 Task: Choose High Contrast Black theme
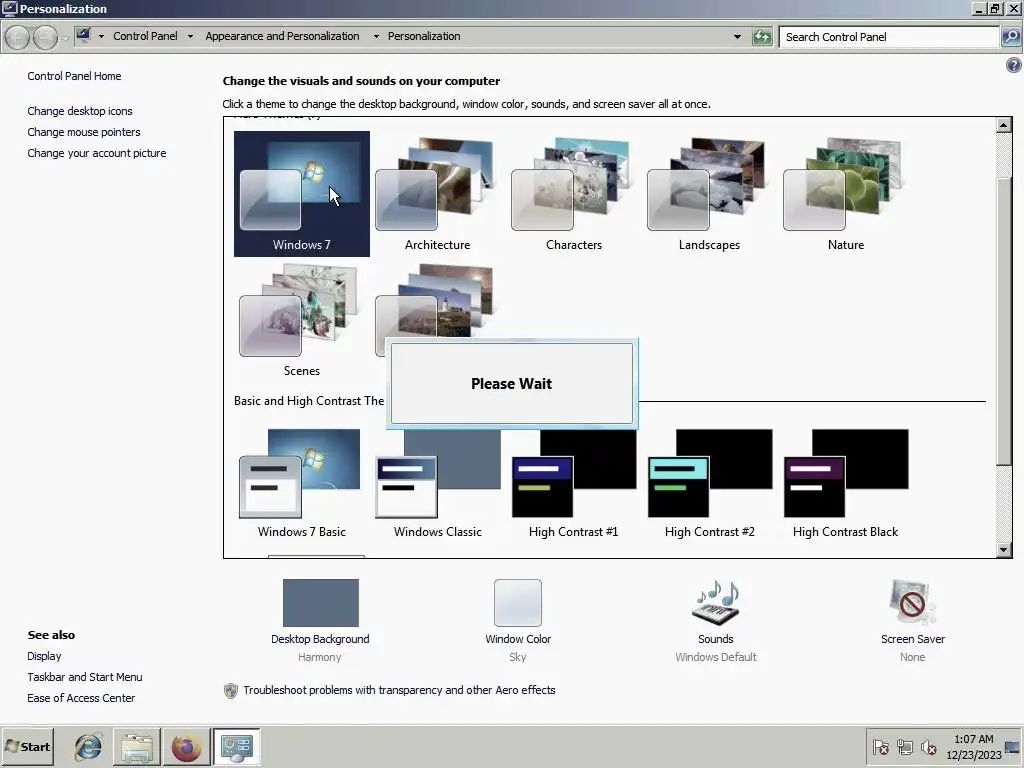point(846,483)
